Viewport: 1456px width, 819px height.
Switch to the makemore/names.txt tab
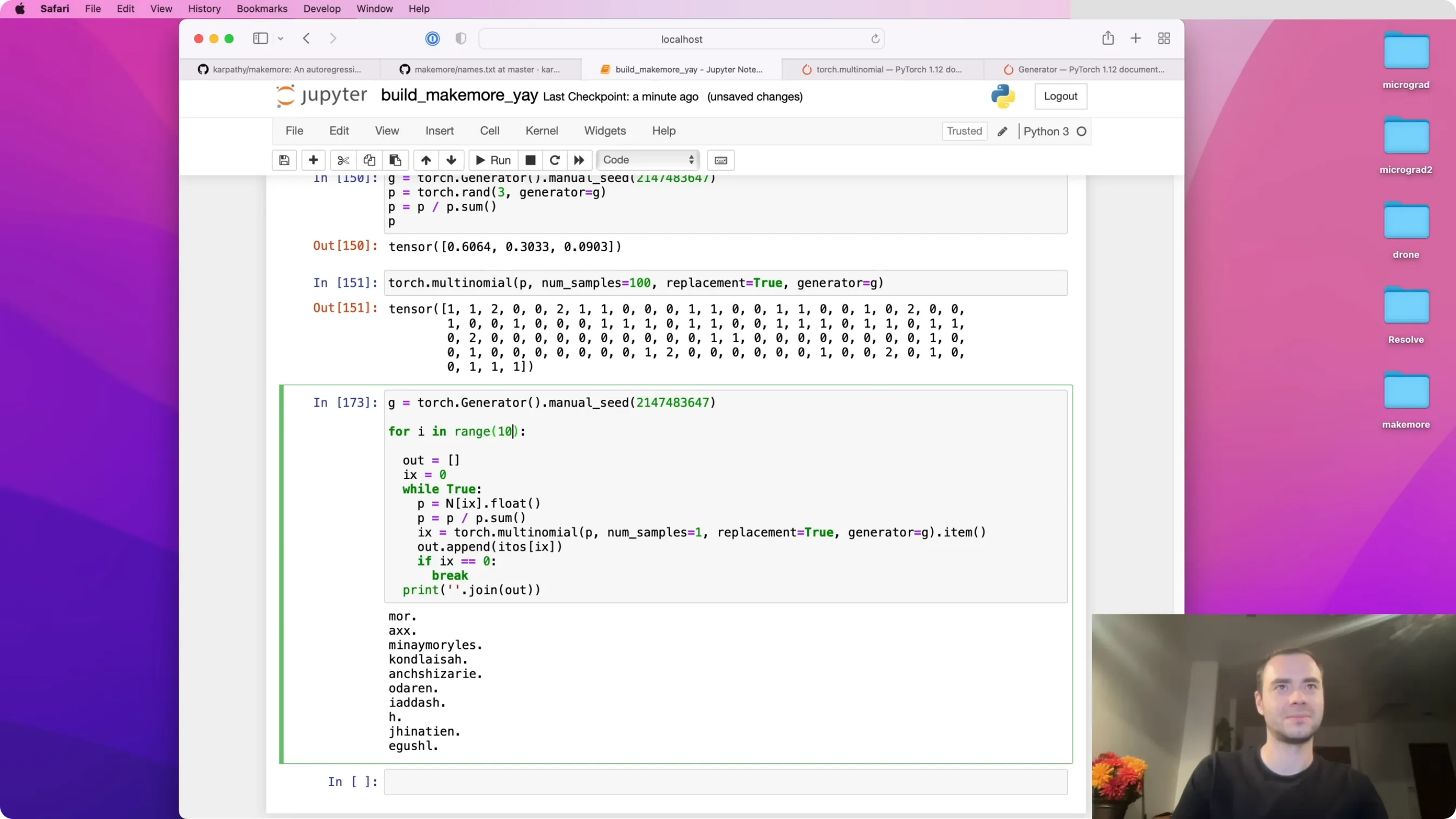pyautogui.click(x=480, y=69)
